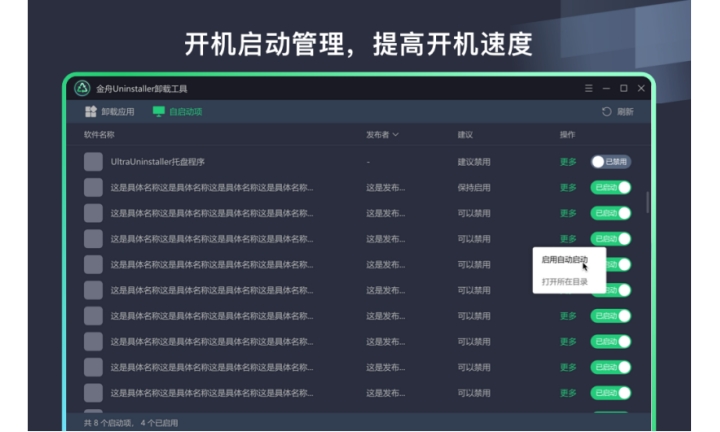Click the 金舟Uninstaller app logo icon

tap(83, 88)
